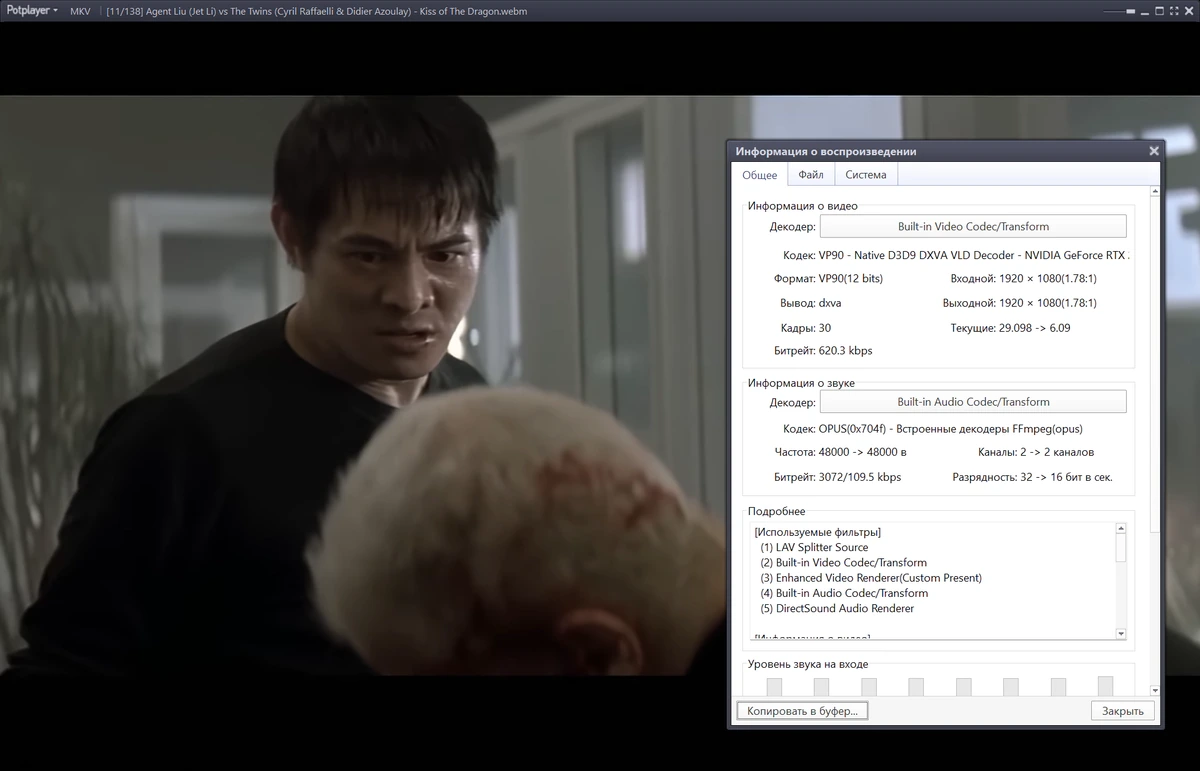
Task: Click the Закрыть button
Action: tap(1123, 711)
